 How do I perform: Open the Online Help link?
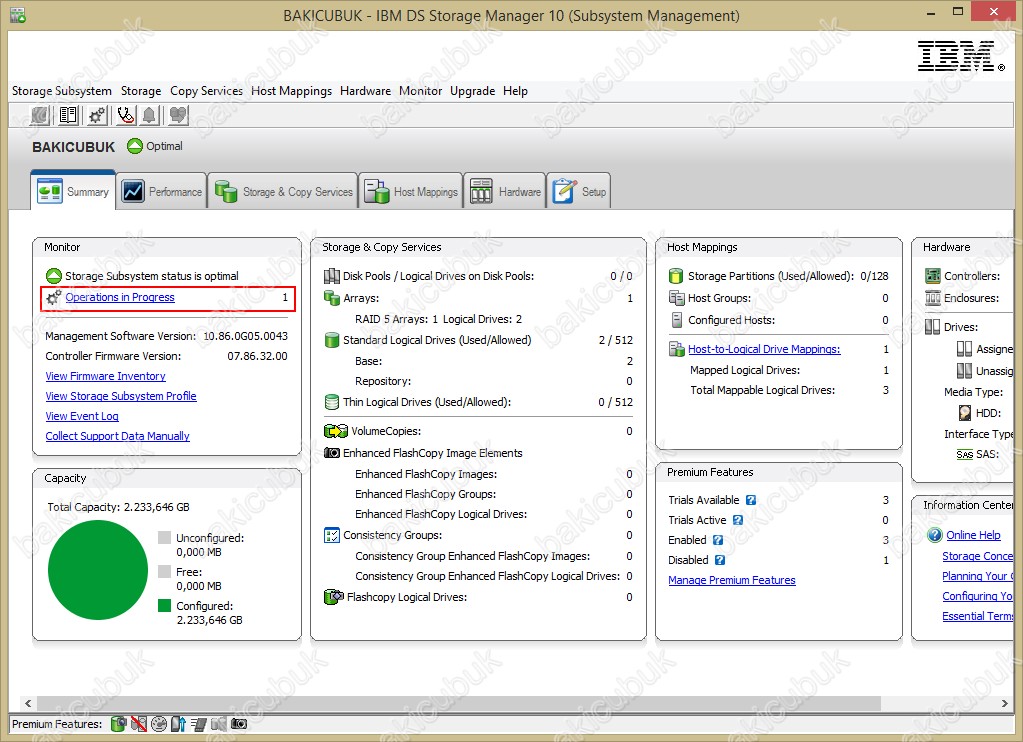coord(973,535)
